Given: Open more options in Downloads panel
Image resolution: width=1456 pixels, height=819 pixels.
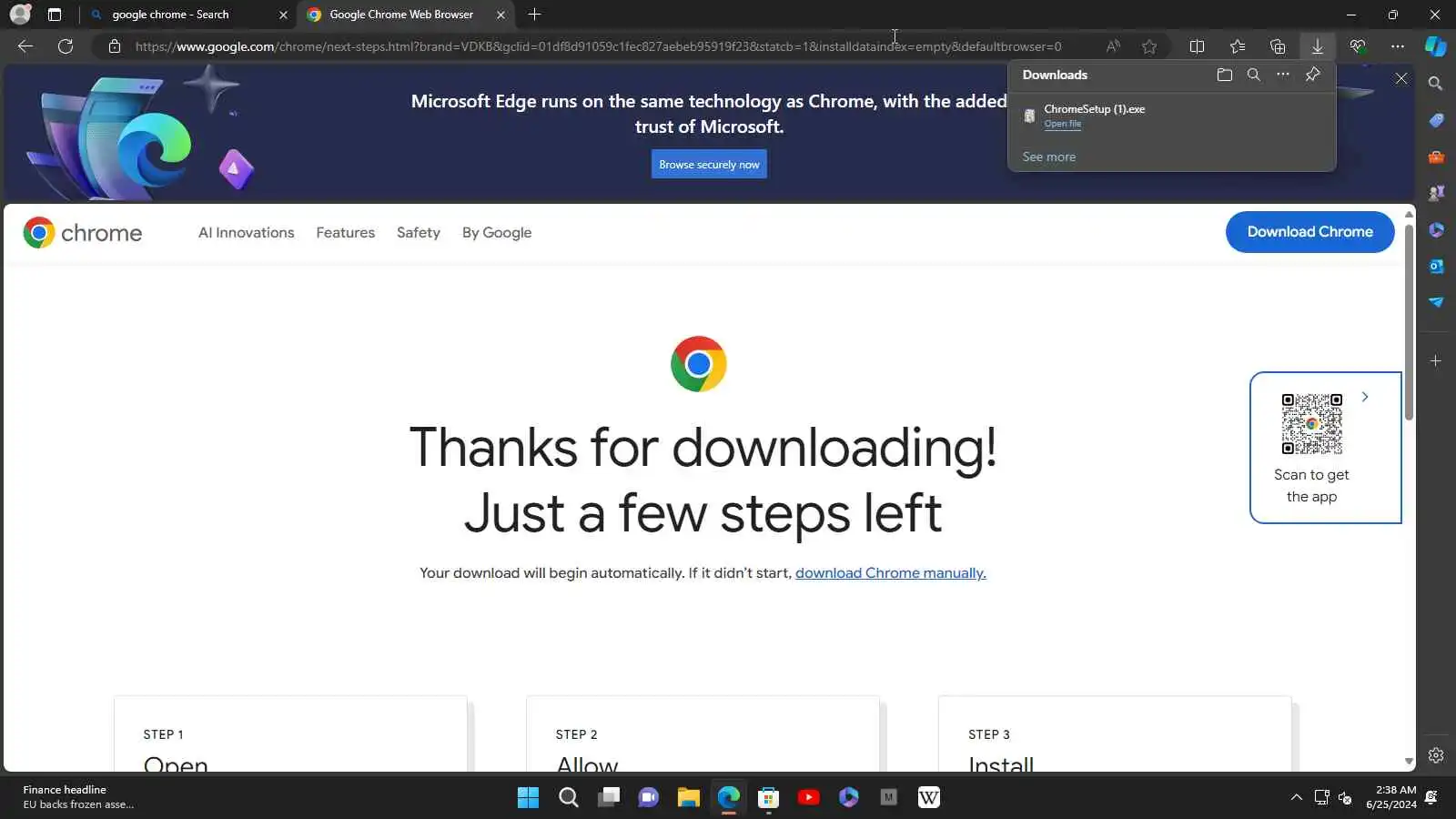Looking at the screenshot, I should click(x=1283, y=75).
